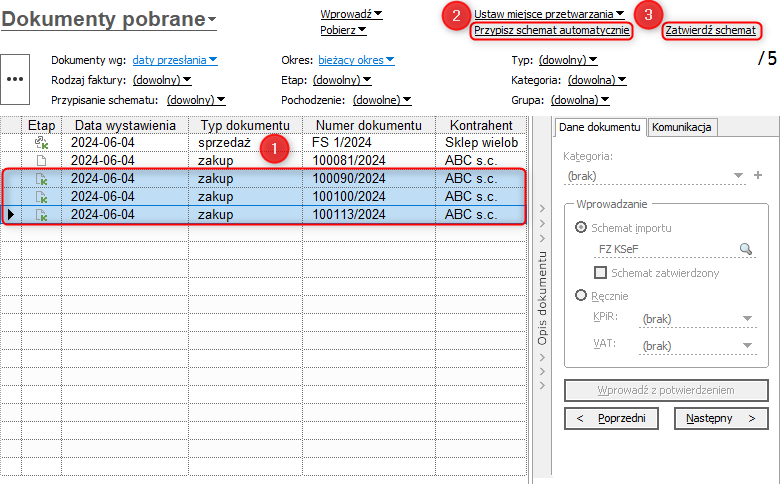Sort by the Kontrahent column header
781x484 pixels.
coord(481,125)
